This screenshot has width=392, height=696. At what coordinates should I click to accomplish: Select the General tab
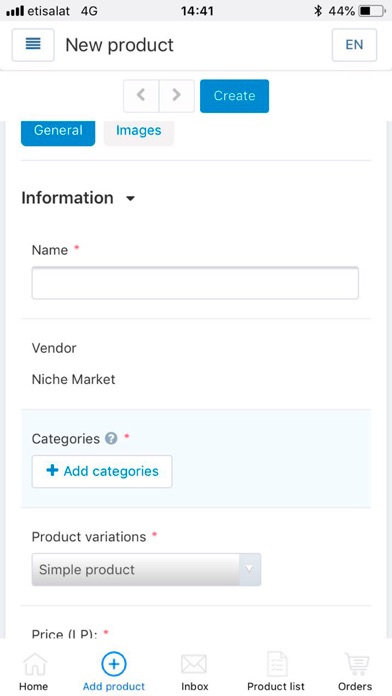coord(58,131)
